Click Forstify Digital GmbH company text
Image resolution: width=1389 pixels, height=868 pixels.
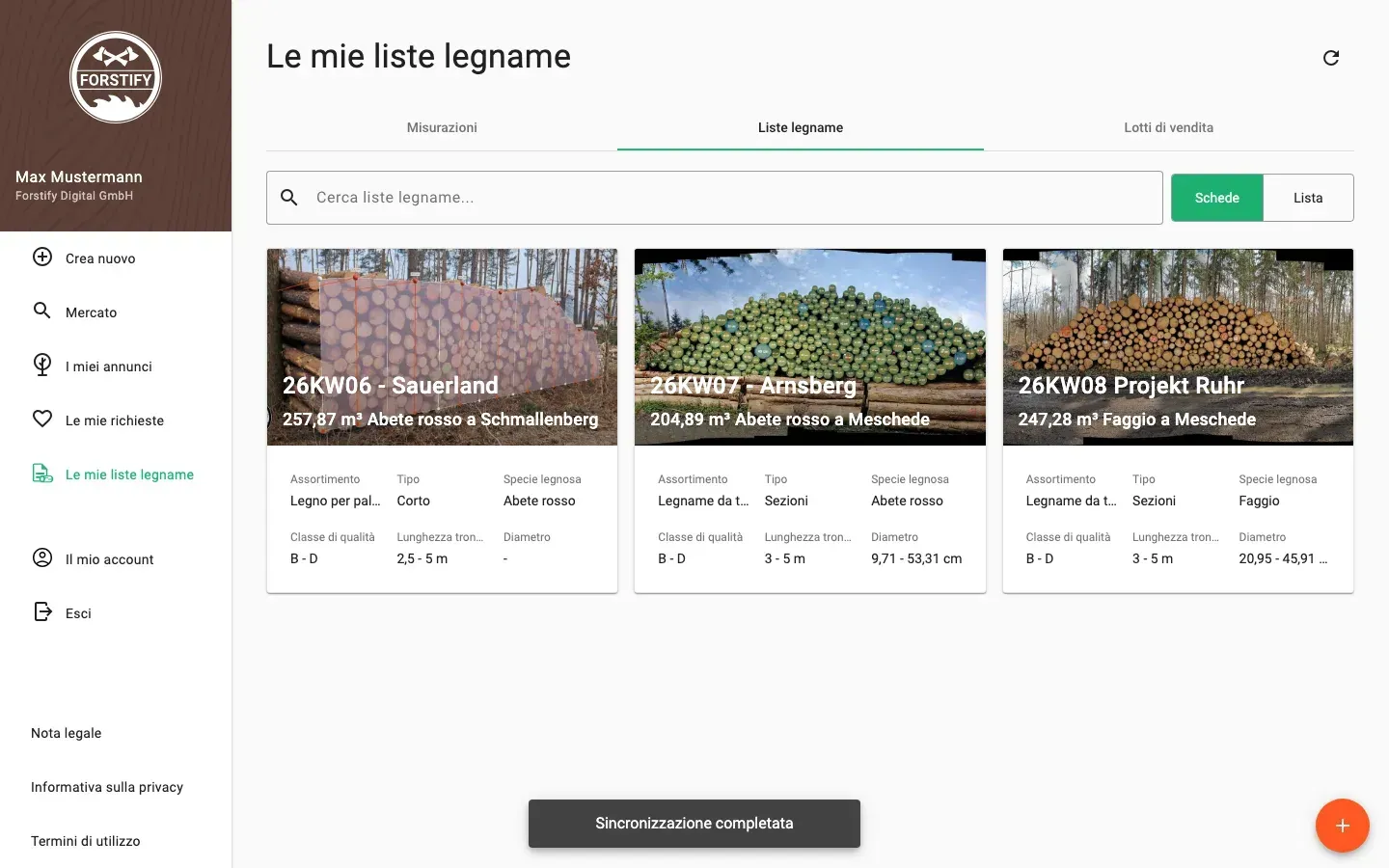(74, 196)
